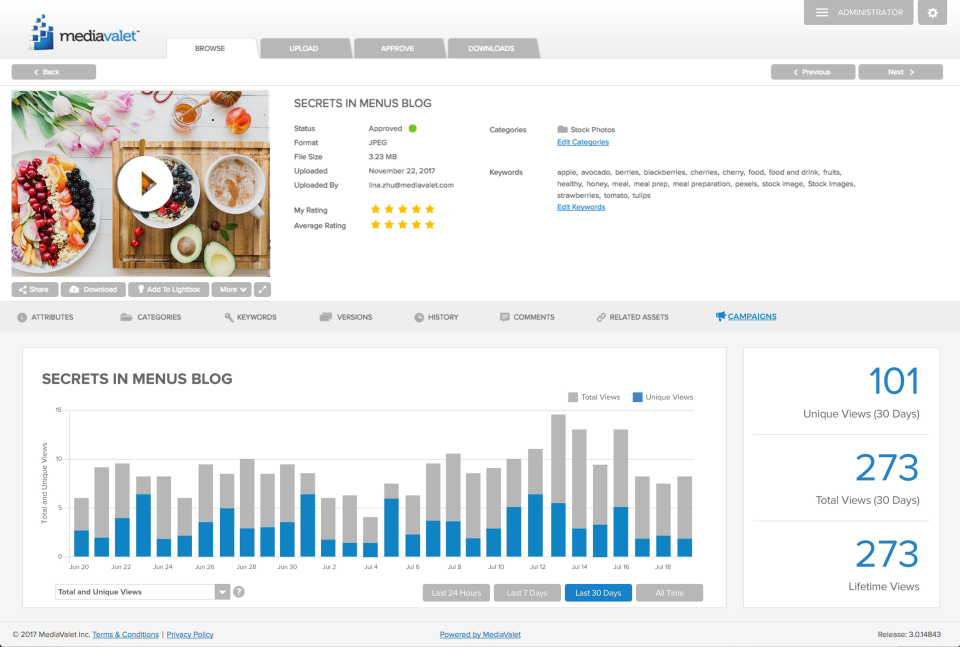
Task: Click the Back button
Action: [x=54, y=72]
